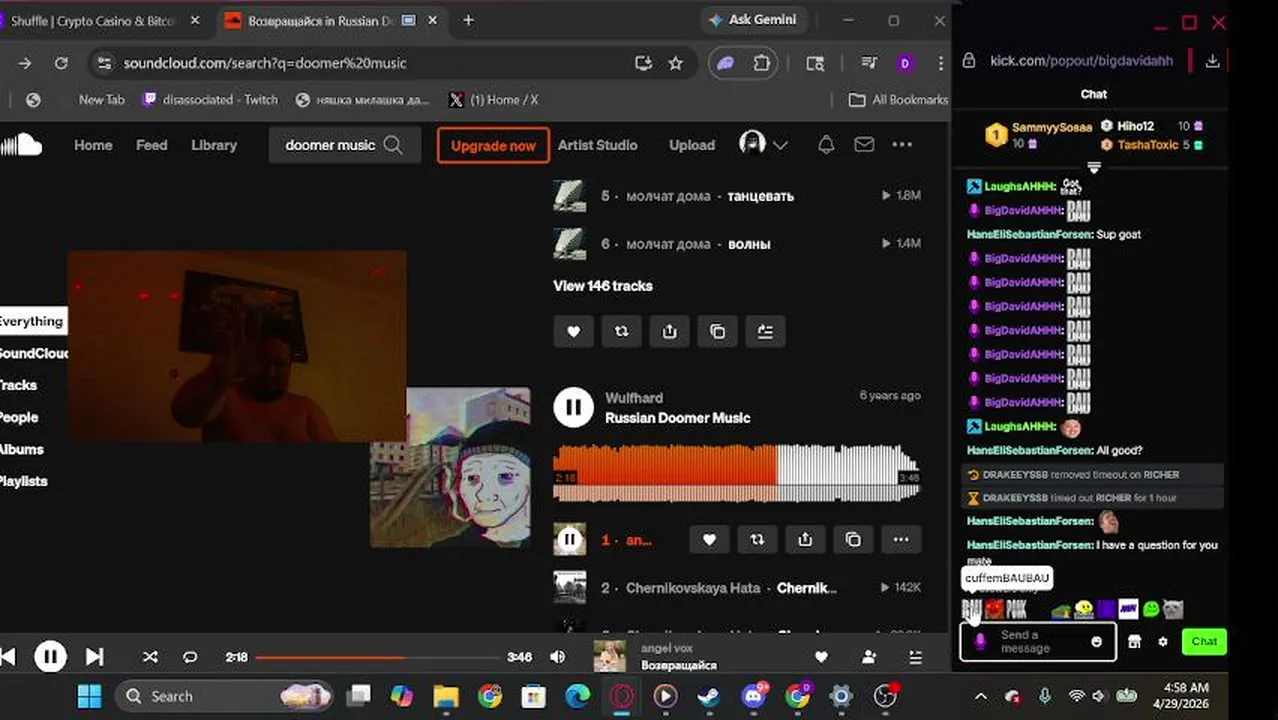Click the Chrome address bar URL
The image size is (1278, 720).
pyautogui.click(x=264, y=63)
